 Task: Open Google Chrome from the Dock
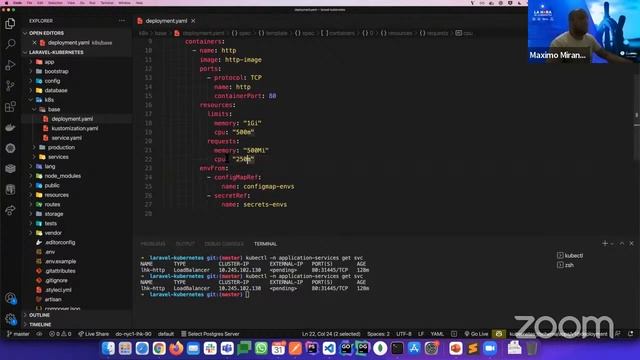(x=159, y=348)
